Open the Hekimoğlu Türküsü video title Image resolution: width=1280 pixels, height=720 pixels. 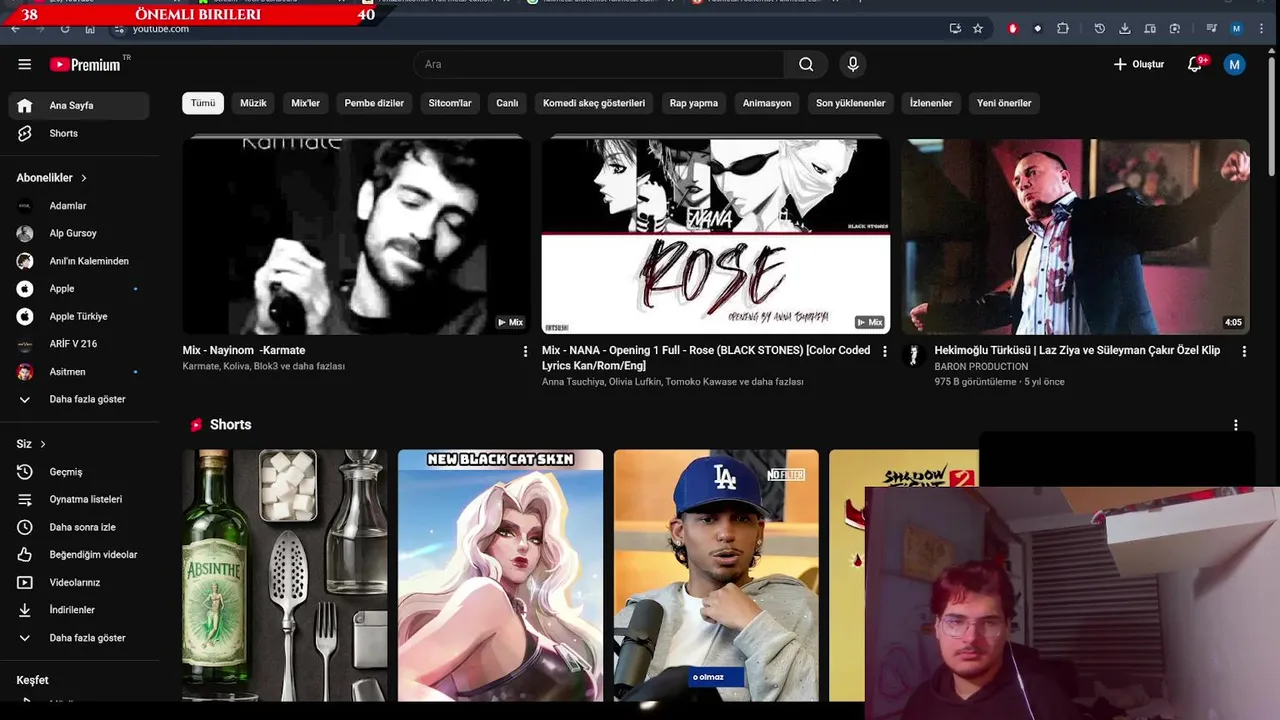click(1077, 351)
